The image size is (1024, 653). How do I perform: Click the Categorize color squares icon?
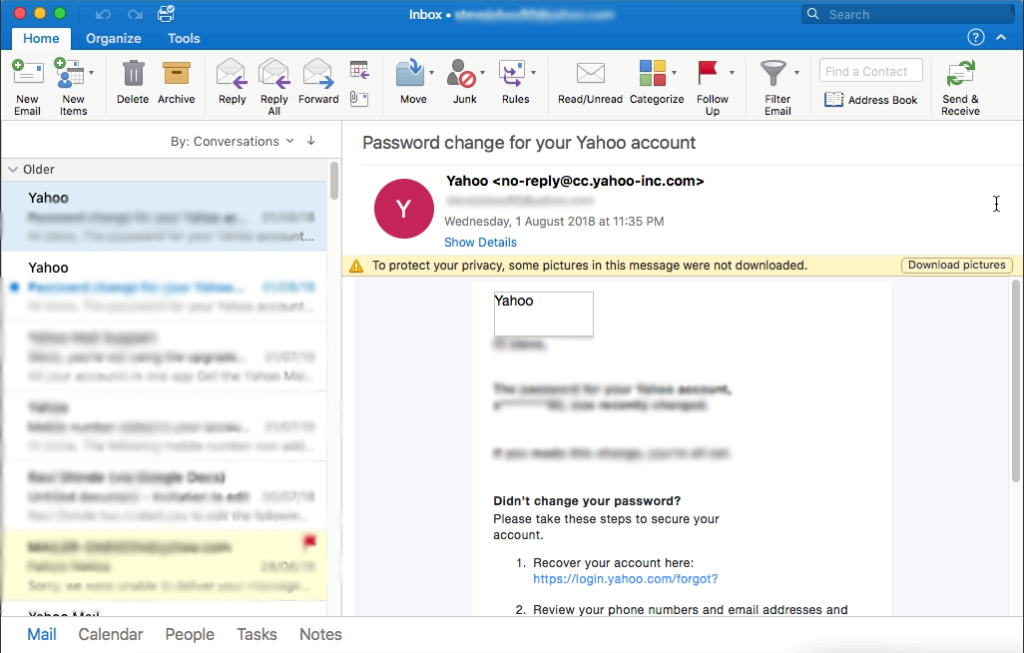652,72
